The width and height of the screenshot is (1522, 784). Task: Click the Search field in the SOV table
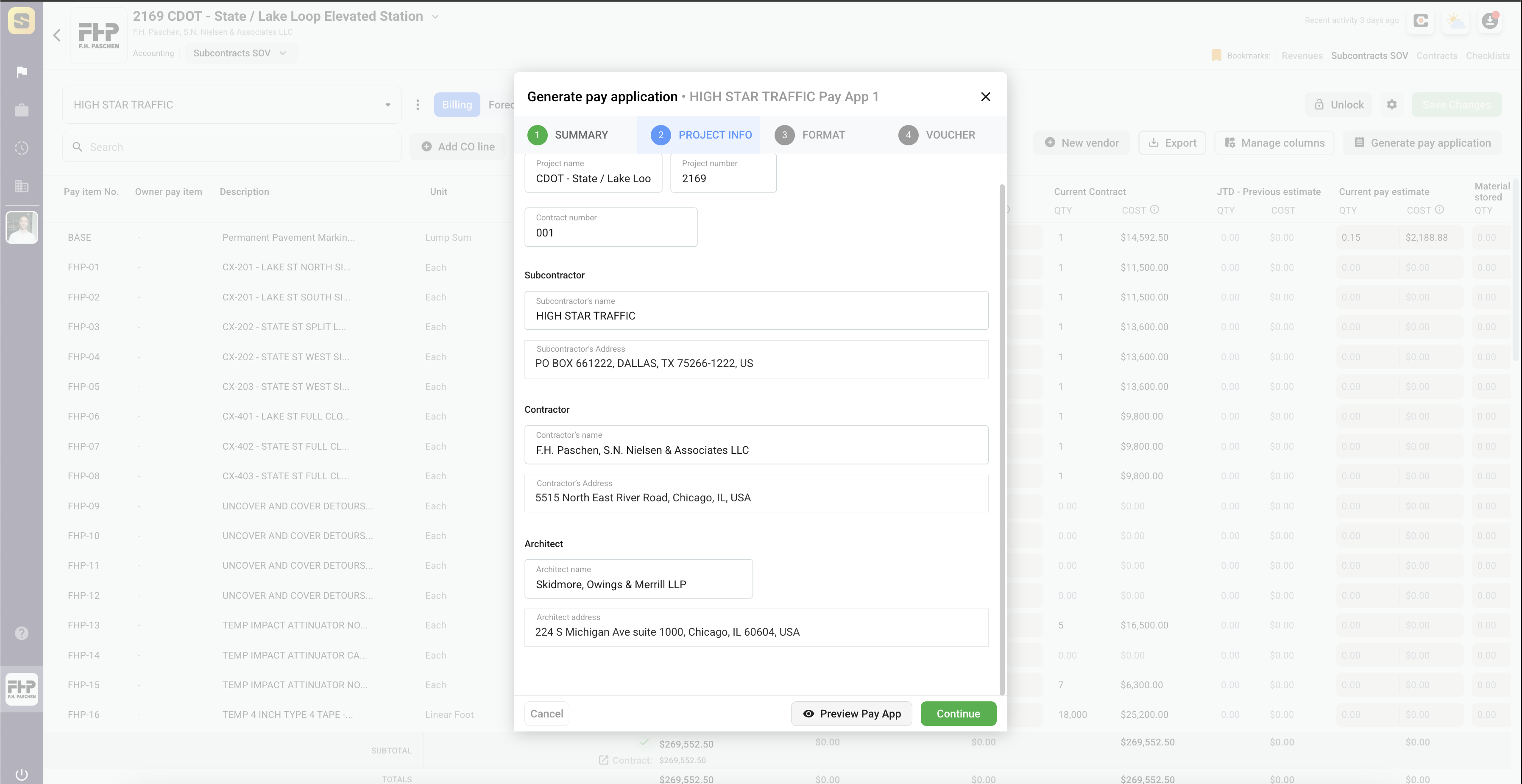pos(231,147)
